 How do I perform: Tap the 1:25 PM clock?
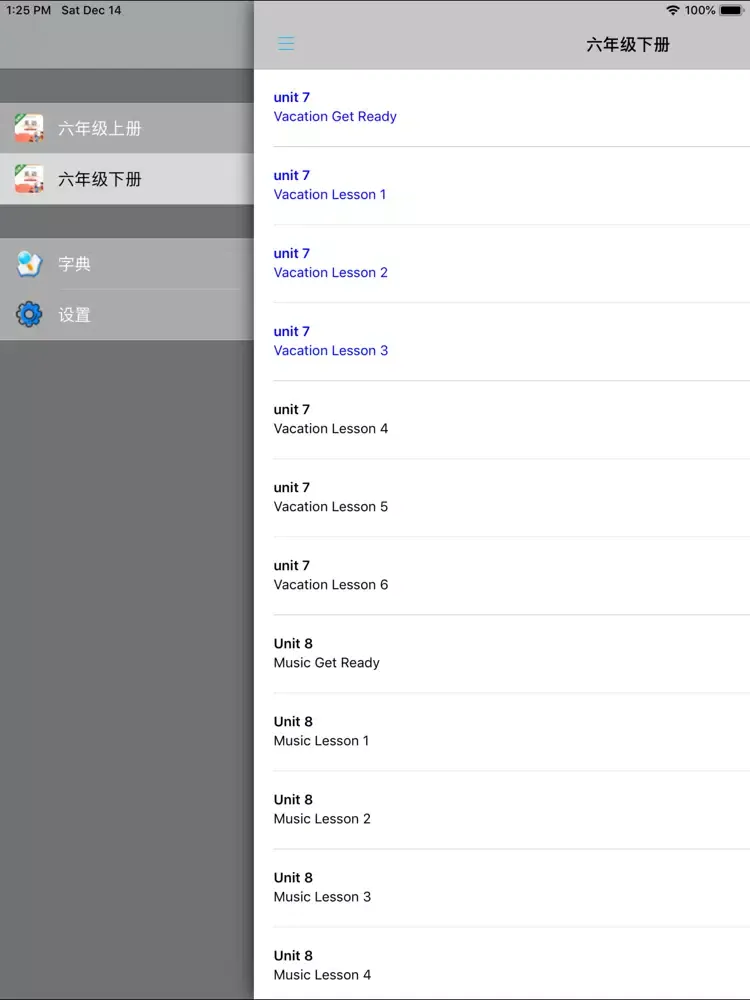(28, 10)
